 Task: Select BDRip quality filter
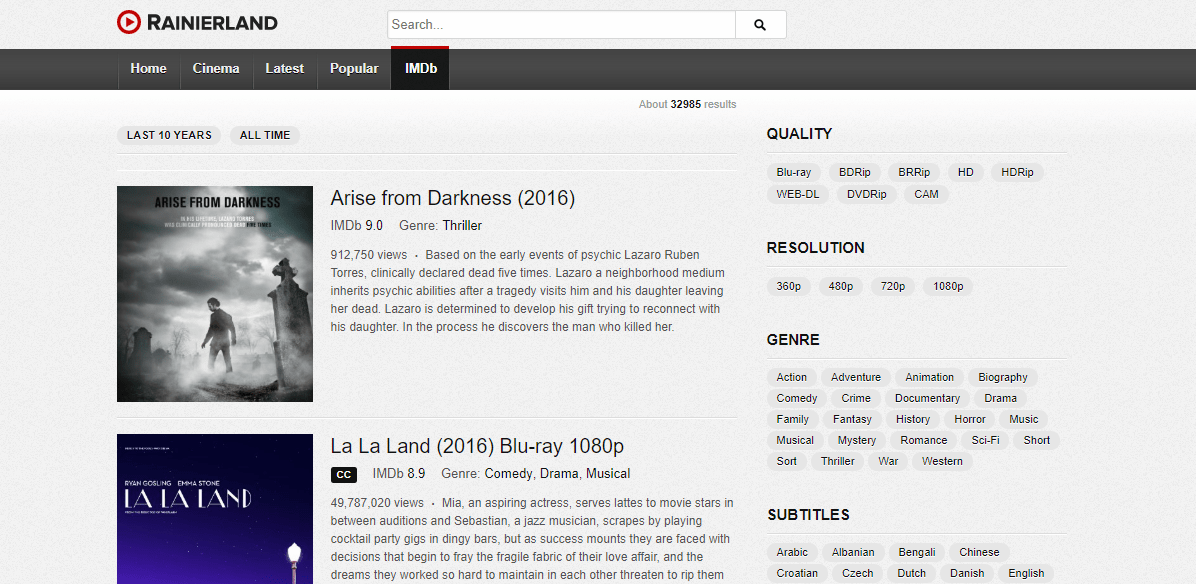[x=854, y=172]
